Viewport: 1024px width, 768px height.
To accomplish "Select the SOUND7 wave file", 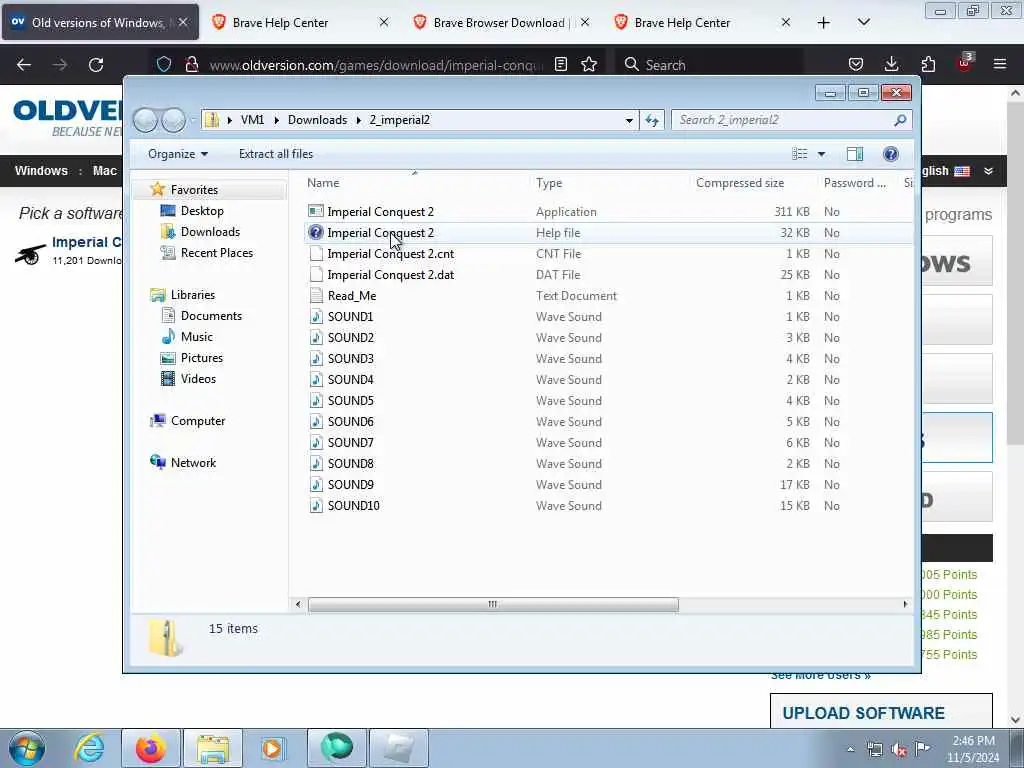I will coord(350,442).
